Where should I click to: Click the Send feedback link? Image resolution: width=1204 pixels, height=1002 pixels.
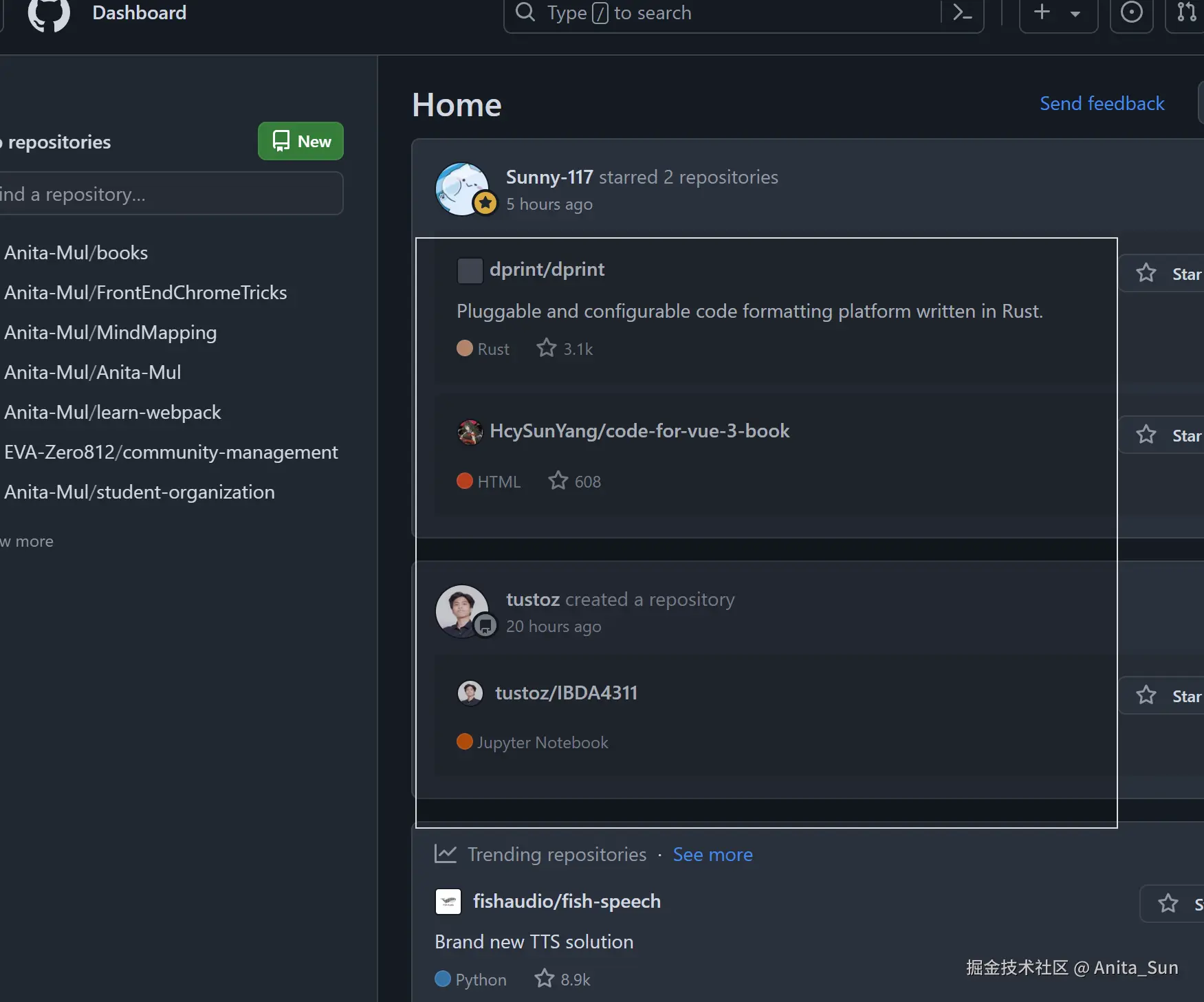point(1102,103)
